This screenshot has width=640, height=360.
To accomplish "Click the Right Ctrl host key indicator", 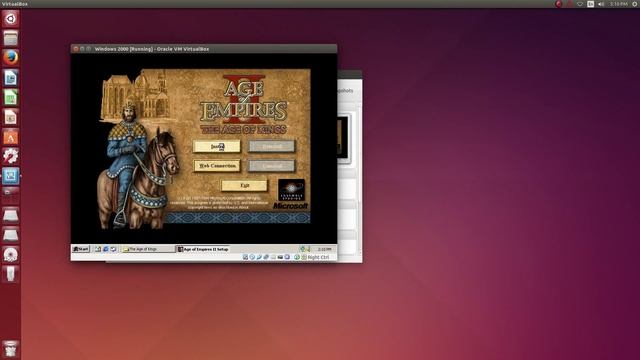I will (318, 257).
